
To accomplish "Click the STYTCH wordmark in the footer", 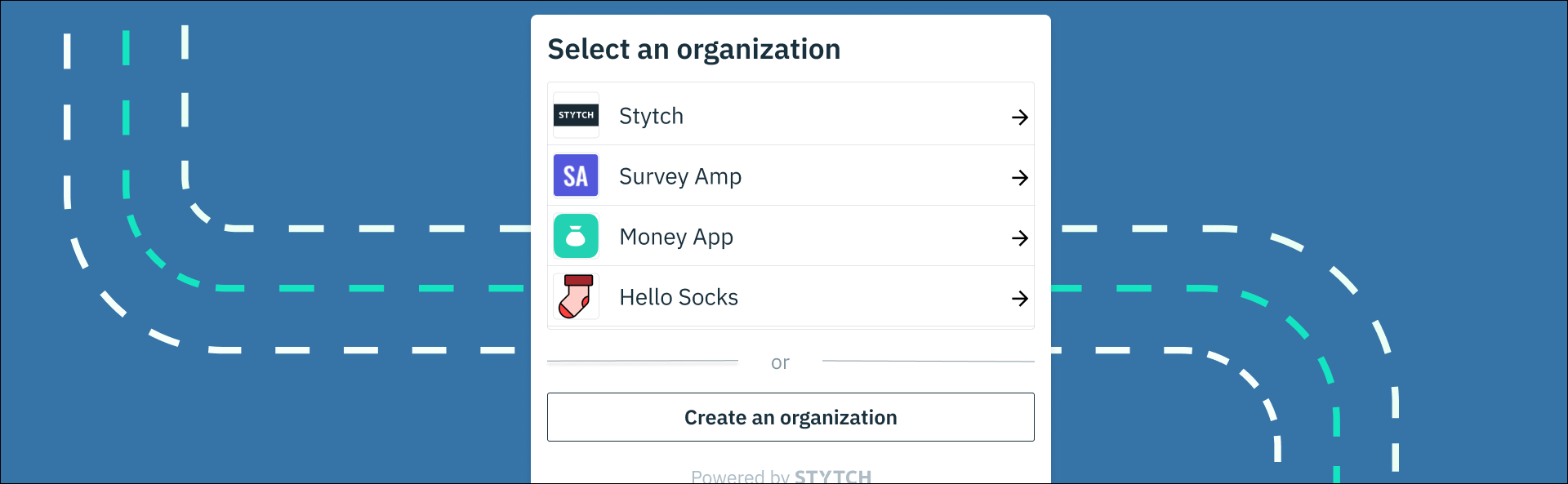I will (833, 476).
